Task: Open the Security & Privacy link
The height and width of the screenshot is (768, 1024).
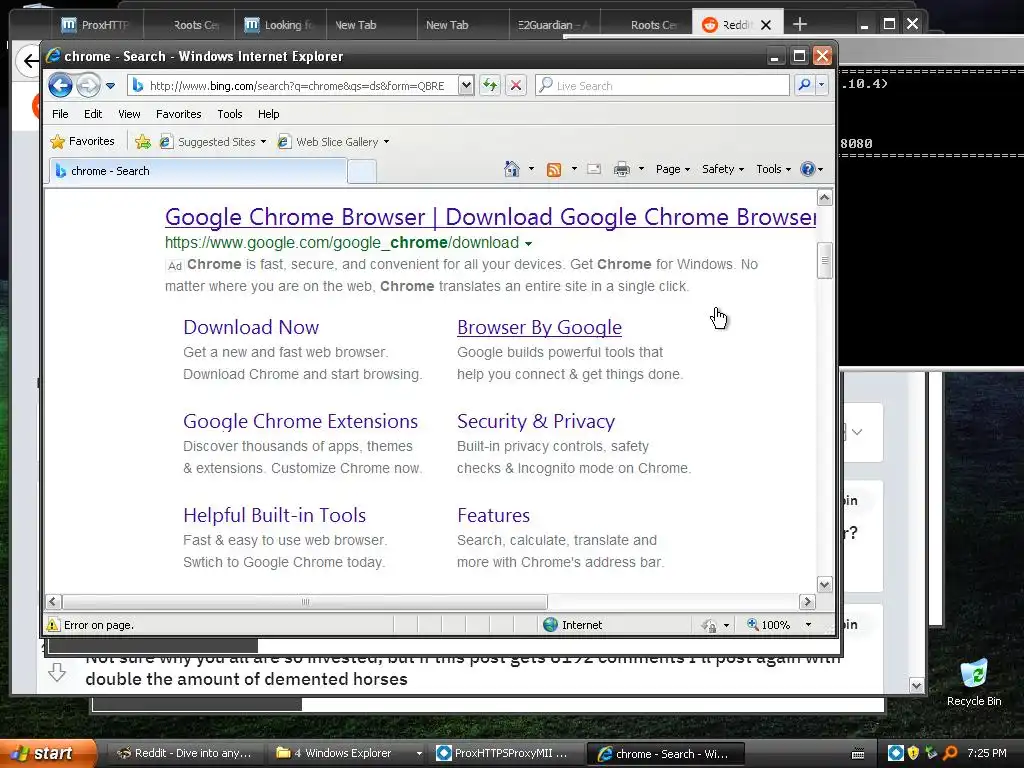Action: [x=536, y=421]
